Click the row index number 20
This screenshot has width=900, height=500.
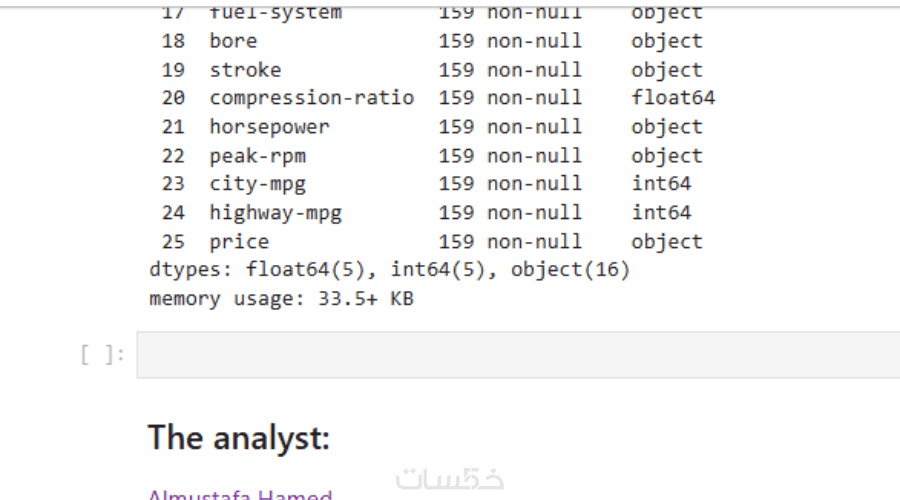point(173,98)
